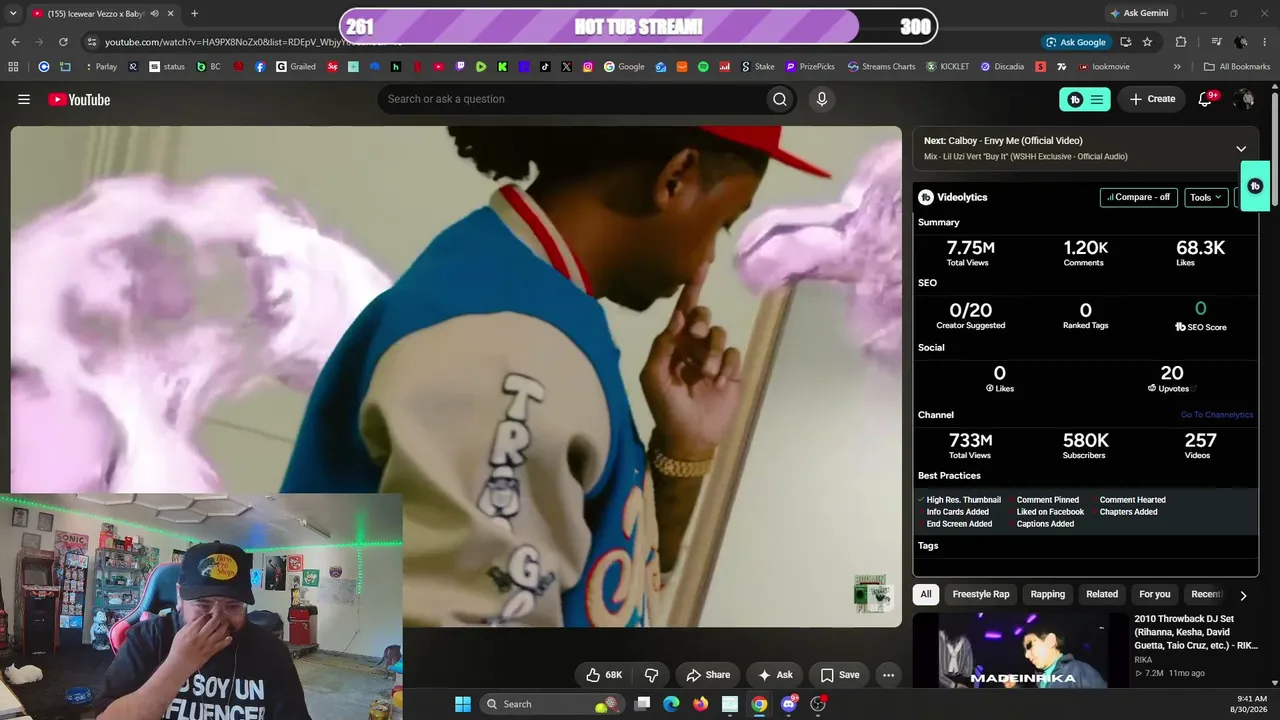Open Chrome three-dot menu
The height and width of the screenshot is (720, 1280).
1266,42
